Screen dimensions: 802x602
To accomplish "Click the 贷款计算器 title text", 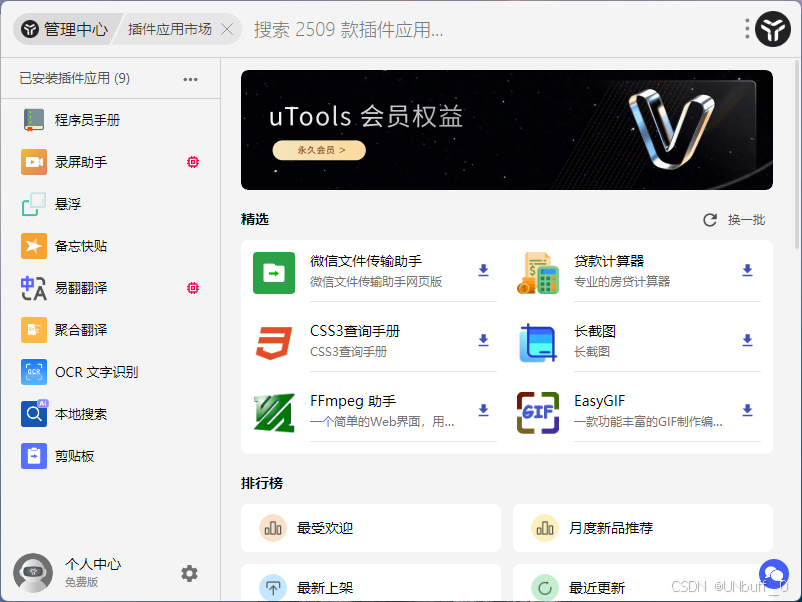I will click(609, 261).
